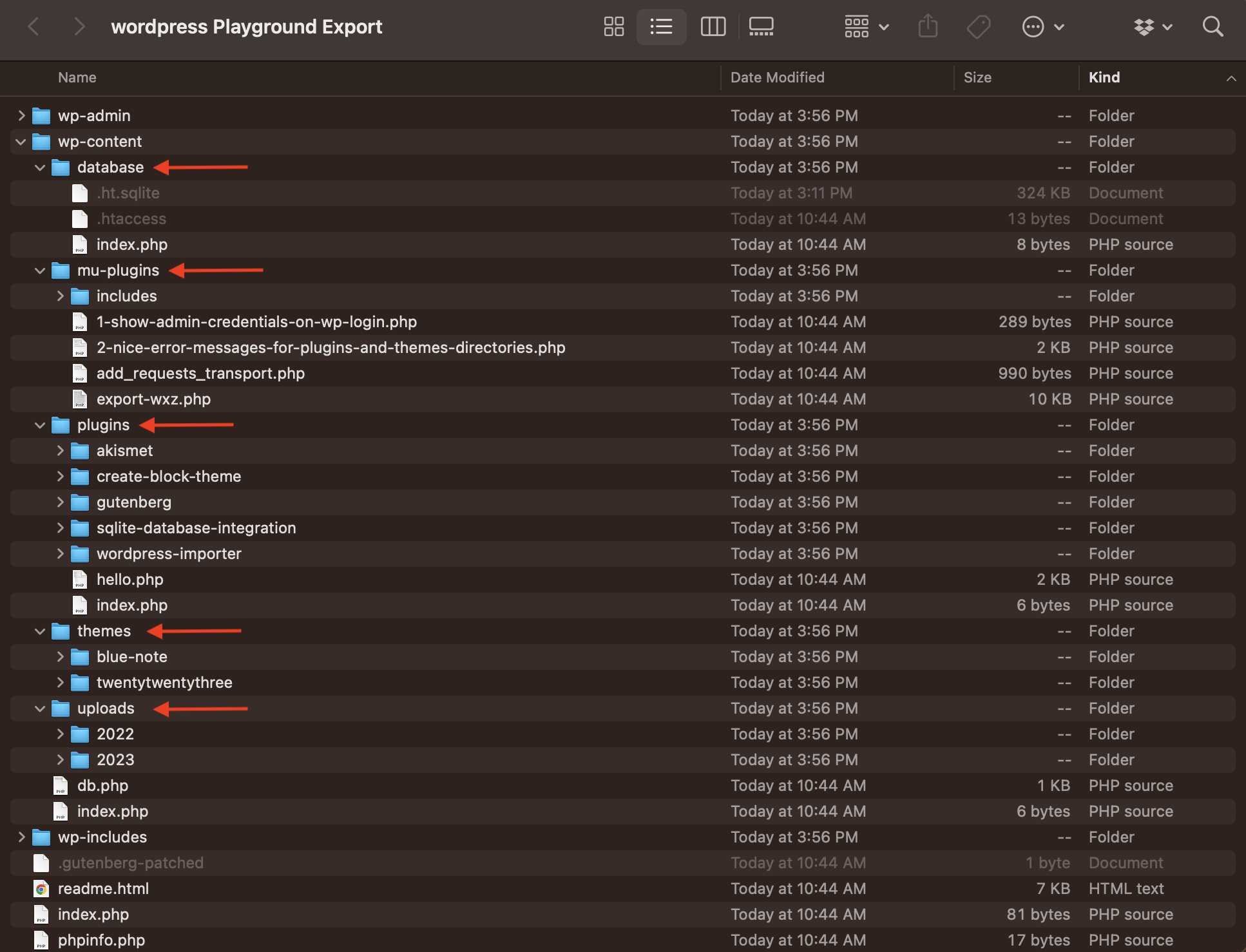
Task: Switch to icon grid view
Action: pos(613,26)
